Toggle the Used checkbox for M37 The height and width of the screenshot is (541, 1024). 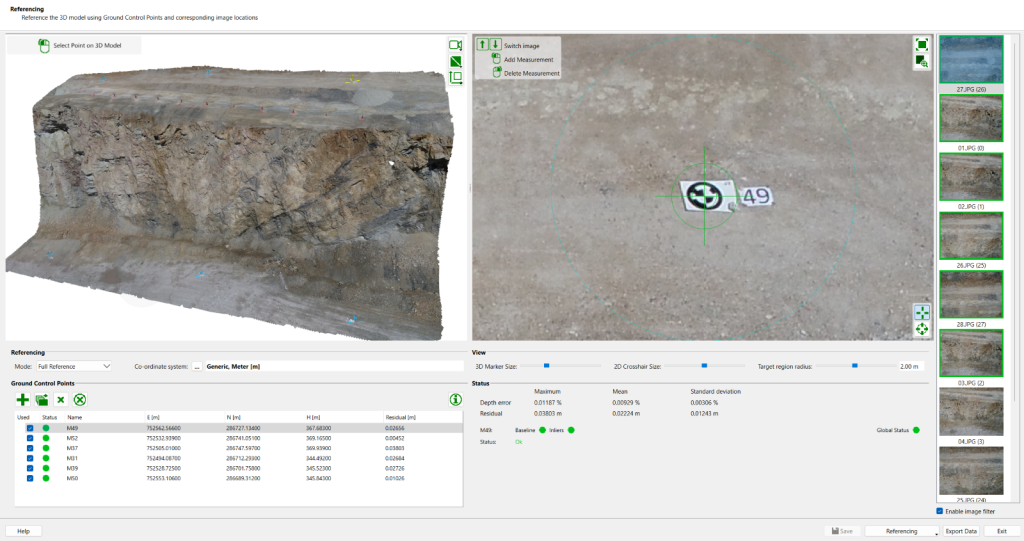(30, 448)
